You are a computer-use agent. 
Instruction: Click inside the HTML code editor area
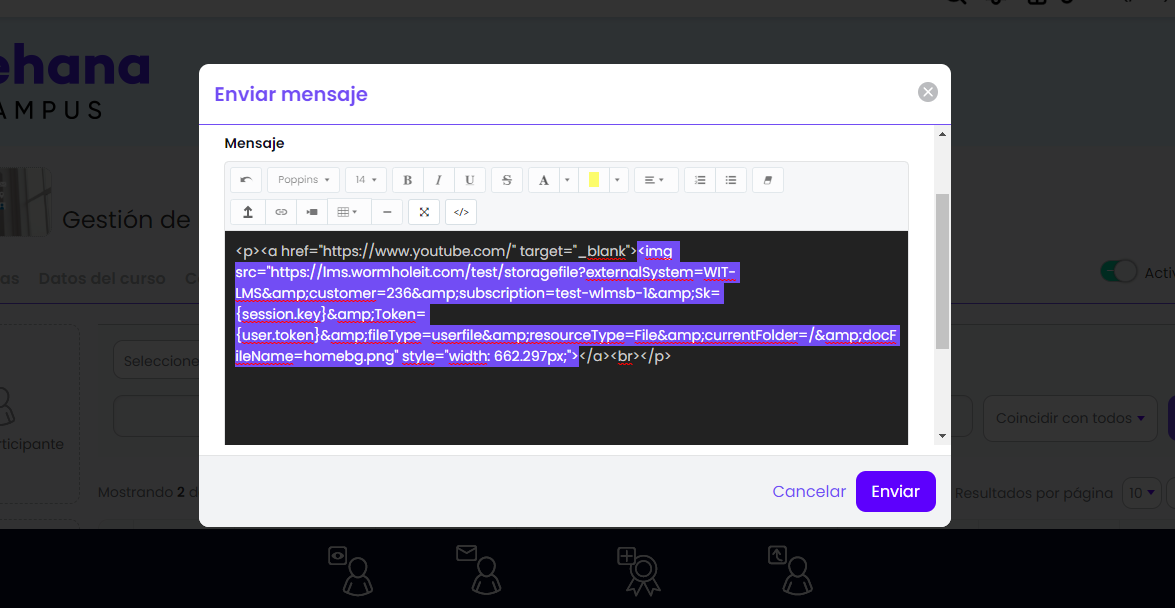click(566, 337)
